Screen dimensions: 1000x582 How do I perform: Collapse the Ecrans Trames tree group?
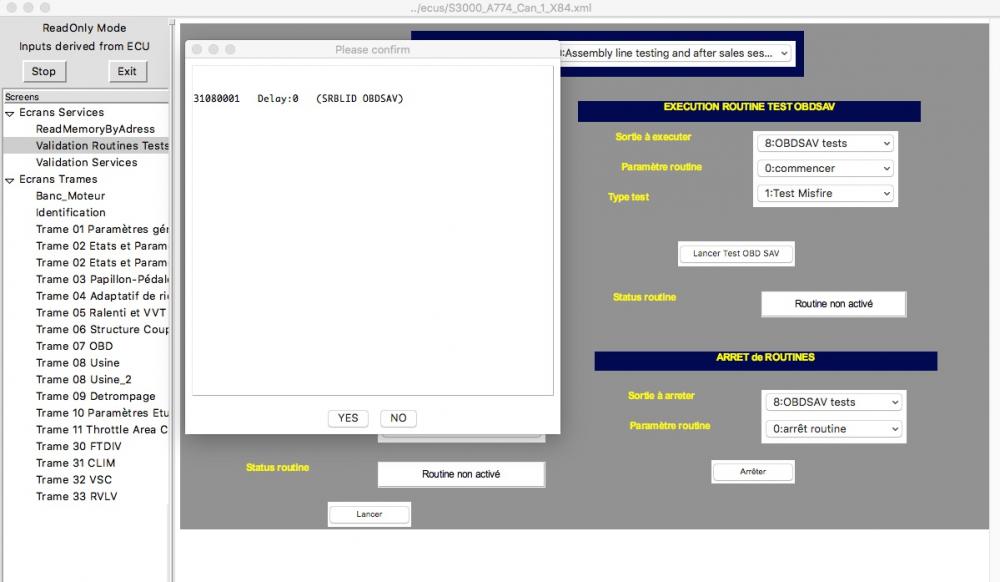(10, 180)
